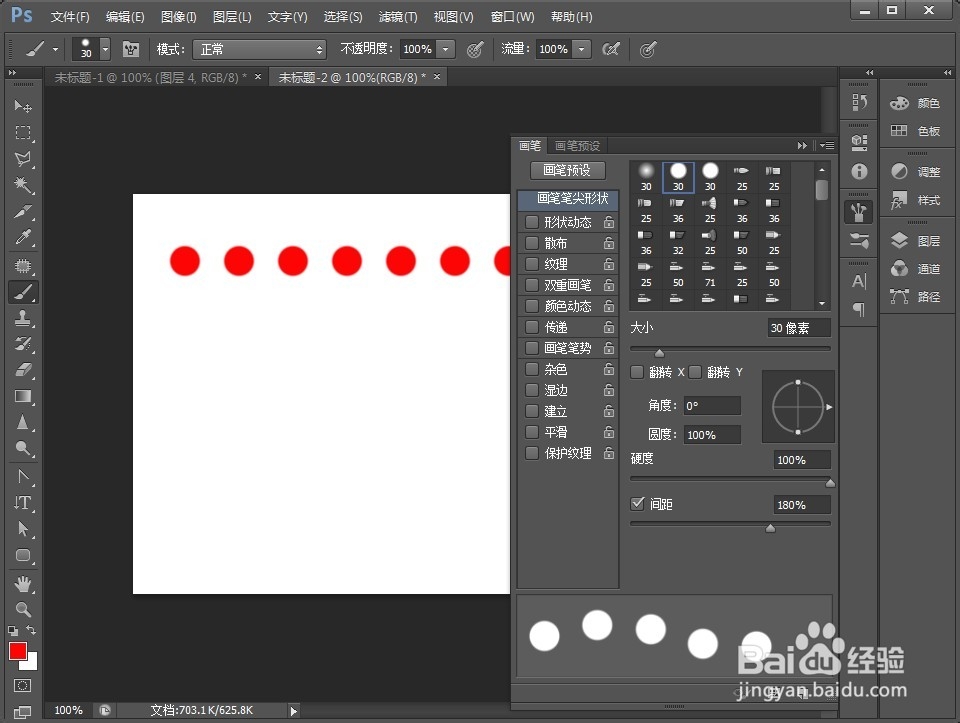Select the Brush tool in toolbox
Viewport: 960px width, 723px height.
tap(23, 293)
